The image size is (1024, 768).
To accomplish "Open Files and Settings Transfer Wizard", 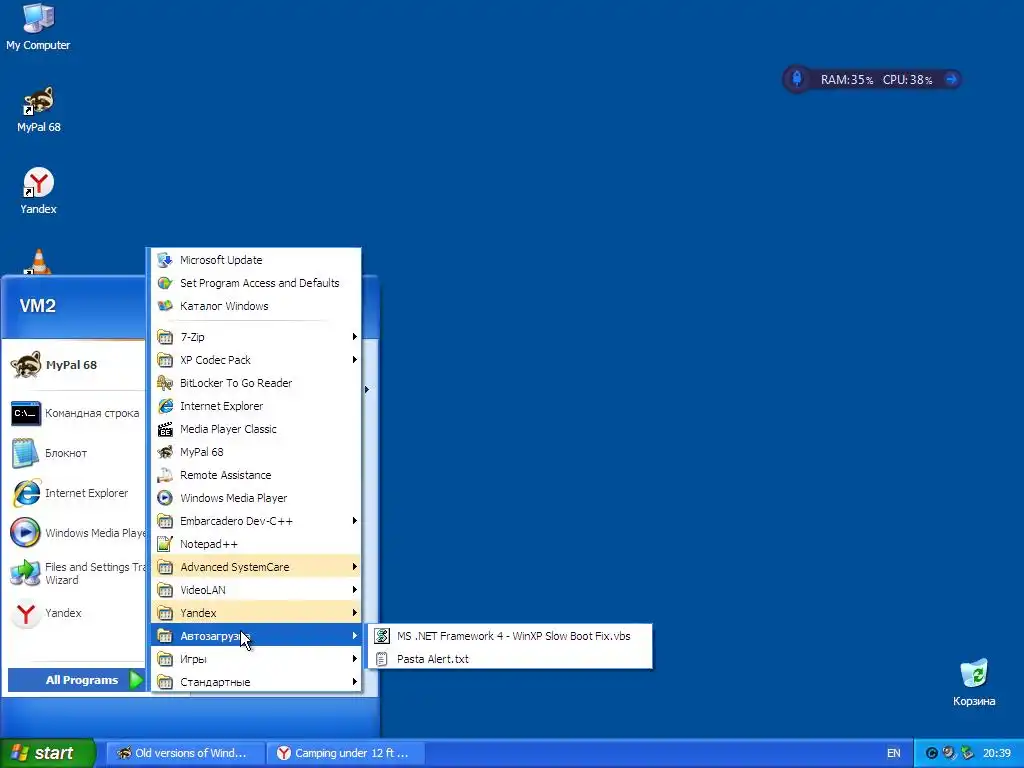I will [76, 573].
